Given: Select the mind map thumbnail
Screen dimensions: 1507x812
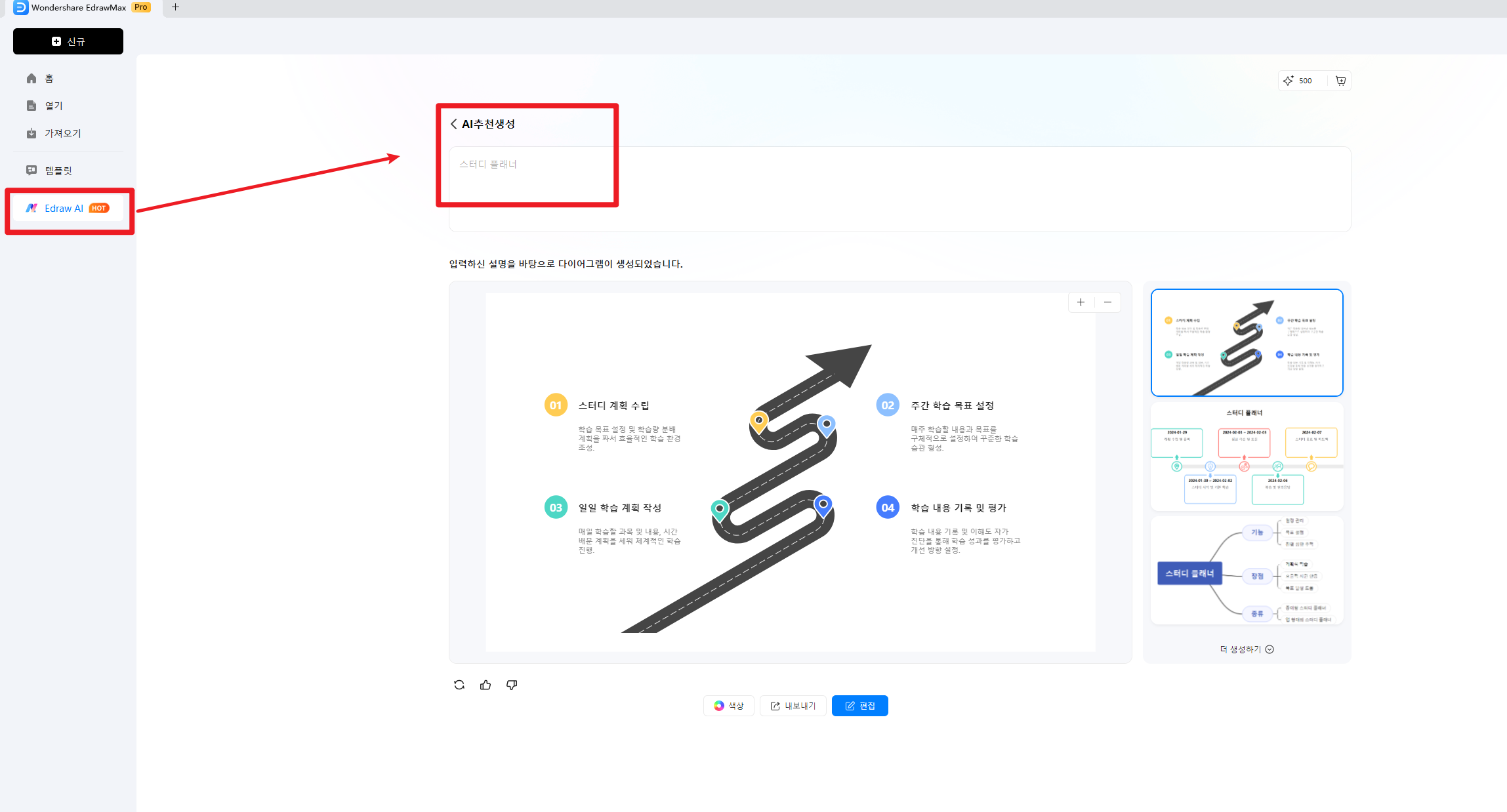Looking at the screenshot, I should (x=1247, y=571).
